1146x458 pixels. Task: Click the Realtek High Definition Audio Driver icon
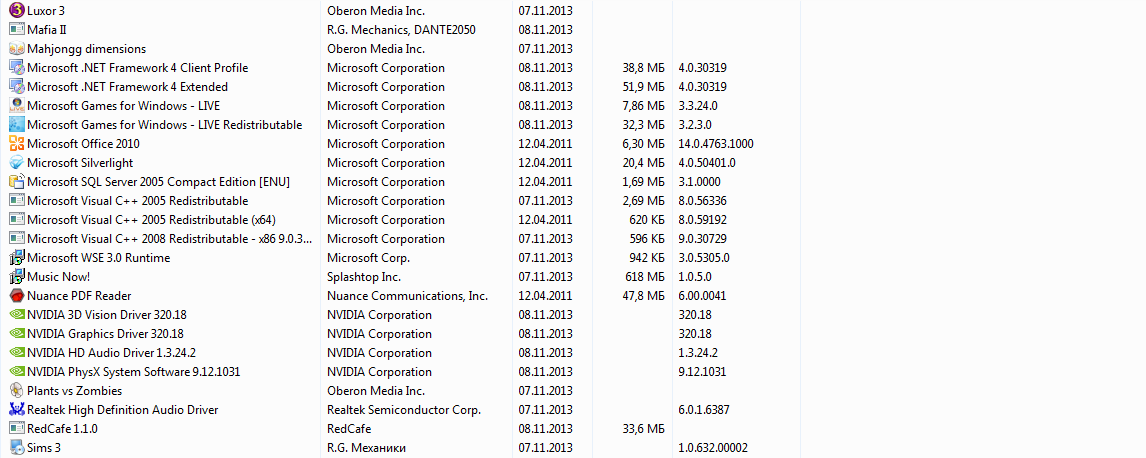(x=16, y=410)
